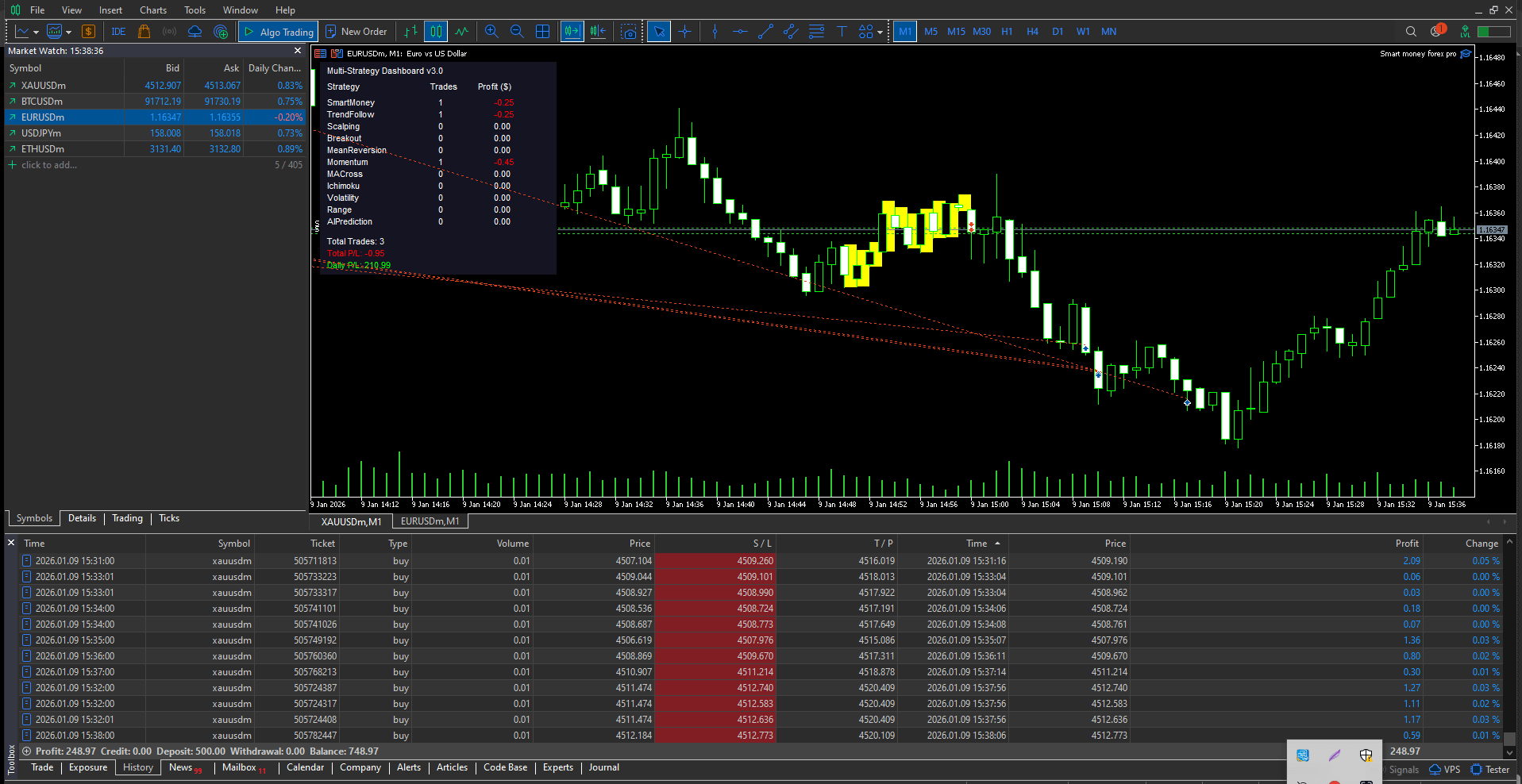Toggle chart auto-scroll to end
Screen dimensions: 1522x784
pyautogui.click(x=572, y=32)
